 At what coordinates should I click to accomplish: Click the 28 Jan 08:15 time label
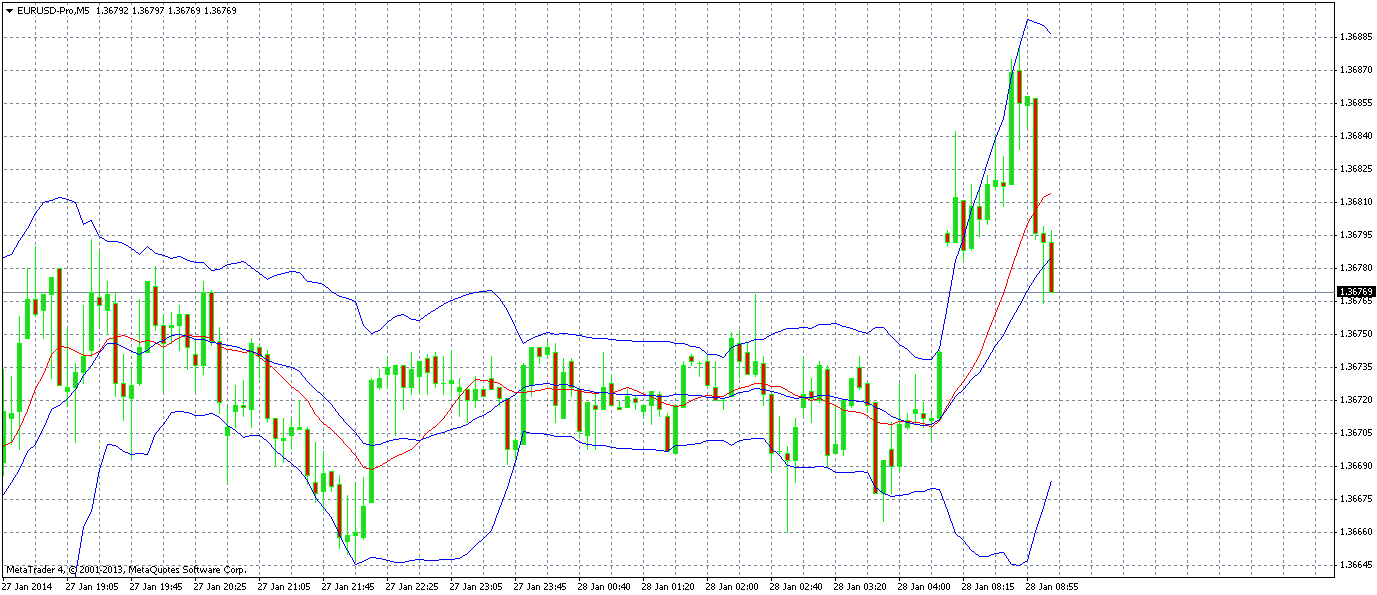coord(988,587)
